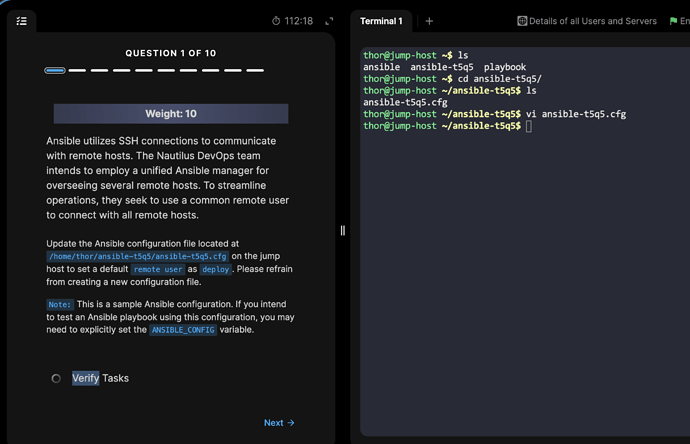Click the 112:18 timer text
Viewport: 690px width, 444px height.
[x=298, y=21]
